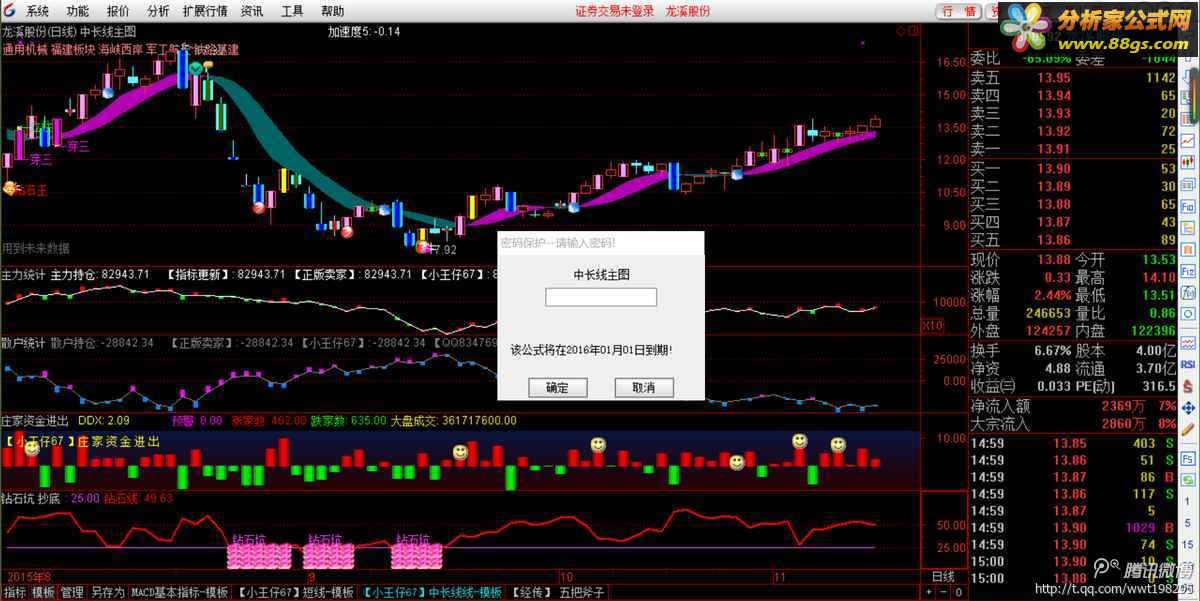Click the wavy lines chart icon above RSI
The width and height of the screenshot is (1200, 601).
(1189, 343)
